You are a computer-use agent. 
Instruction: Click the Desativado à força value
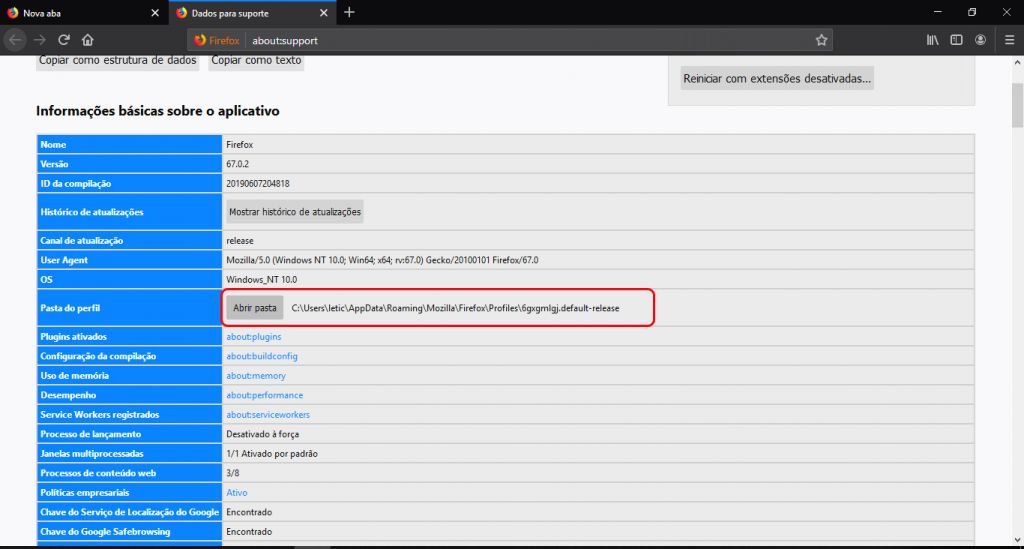point(263,434)
